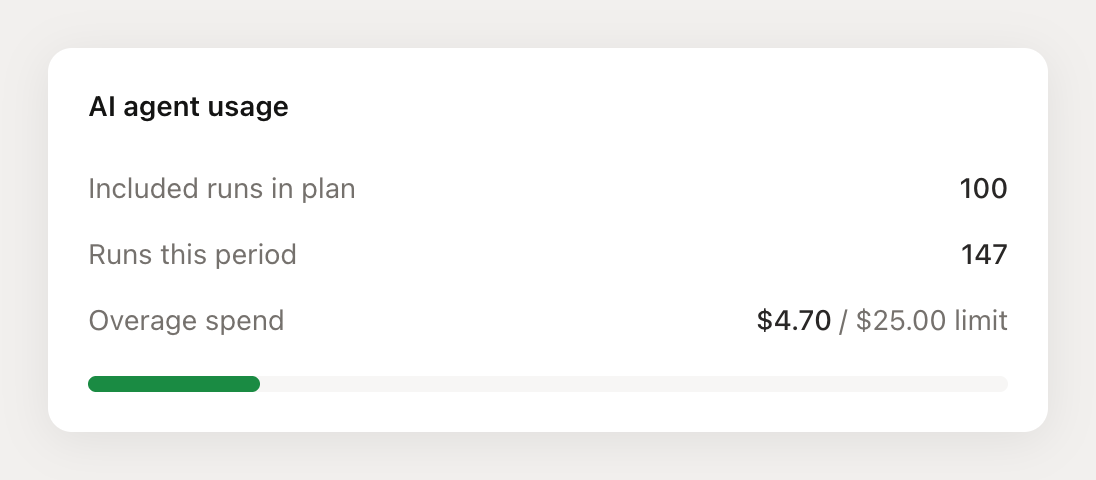
Task: Click the word "limit" after $25.00
Action: pos(979,321)
